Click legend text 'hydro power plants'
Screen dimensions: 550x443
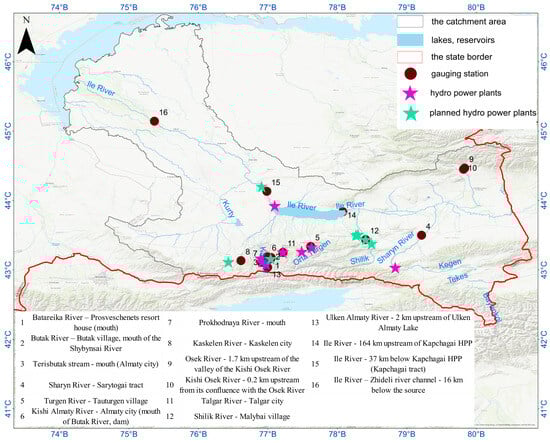click(x=465, y=93)
